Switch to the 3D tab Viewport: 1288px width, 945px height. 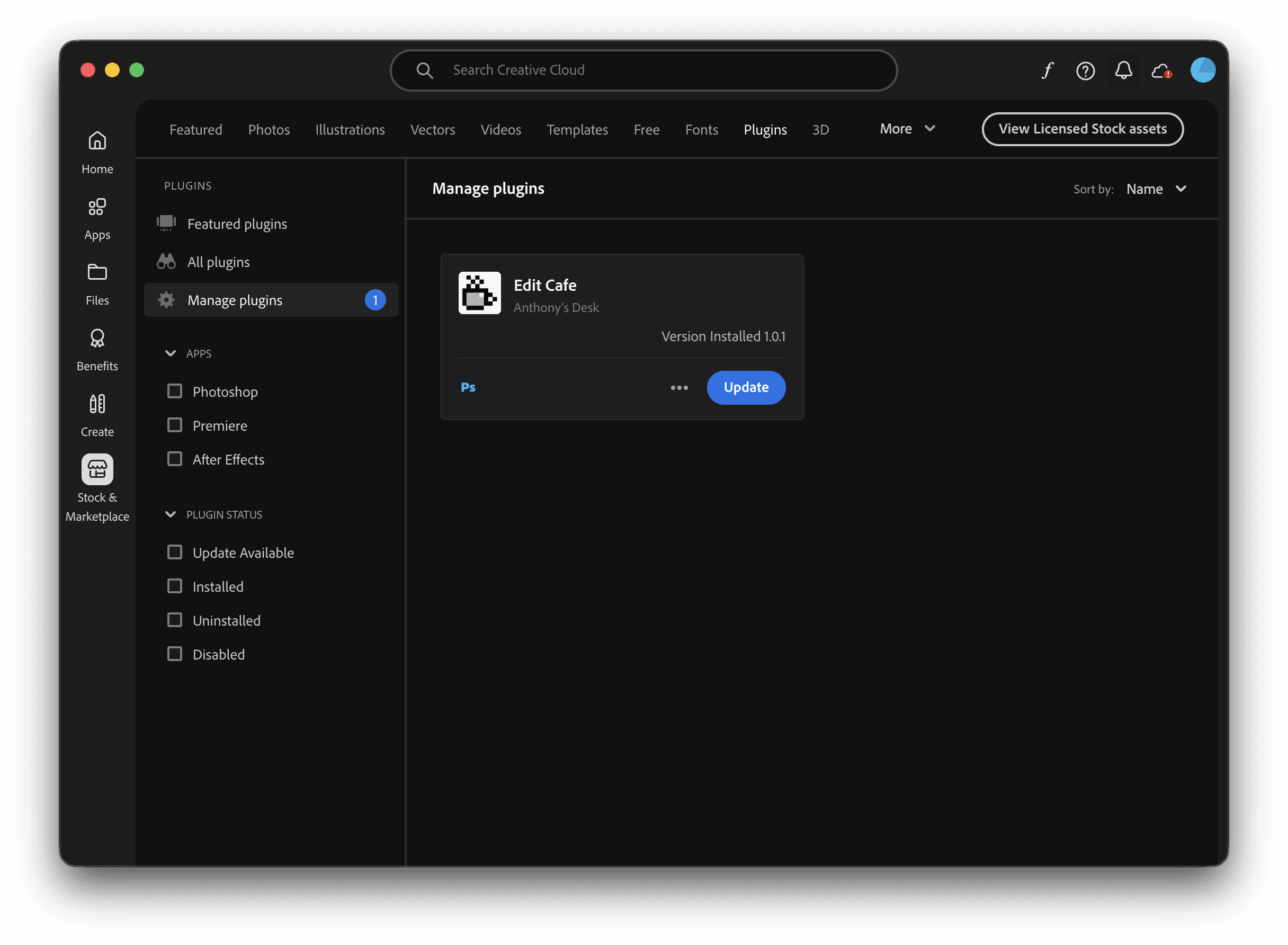click(x=820, y=130)
